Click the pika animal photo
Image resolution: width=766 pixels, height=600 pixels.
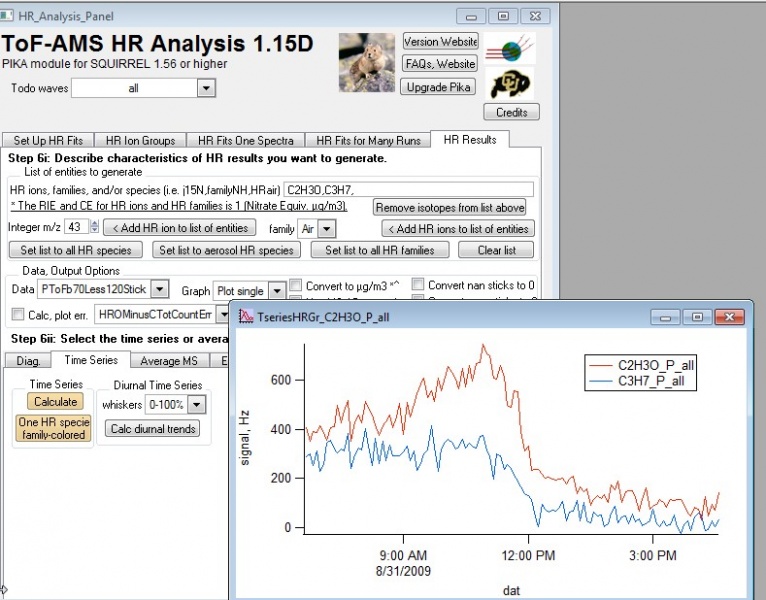pos(367,63)
